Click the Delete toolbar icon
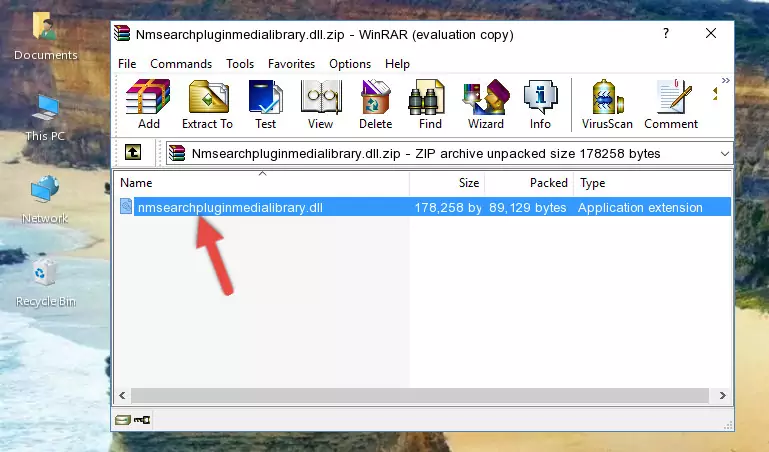The height and width of the screenshot is (452, 769). (x=375, y=104)
